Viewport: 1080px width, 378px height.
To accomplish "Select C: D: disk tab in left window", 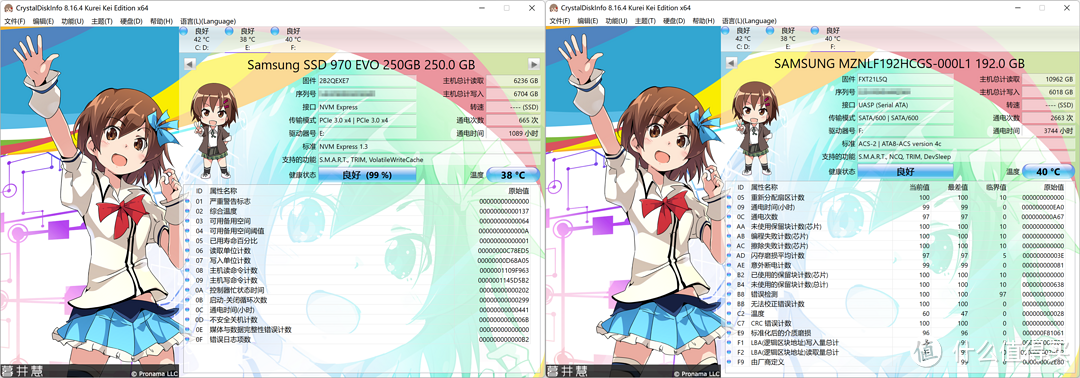I will (202, 39).
